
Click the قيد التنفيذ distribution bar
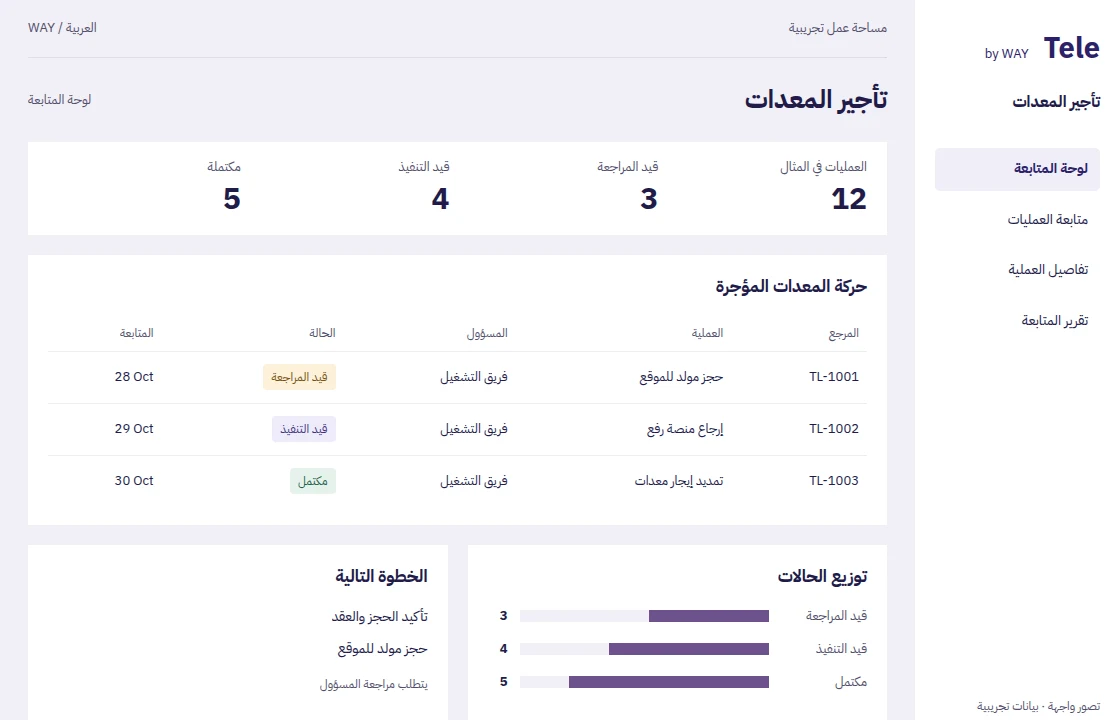(644, 649)
